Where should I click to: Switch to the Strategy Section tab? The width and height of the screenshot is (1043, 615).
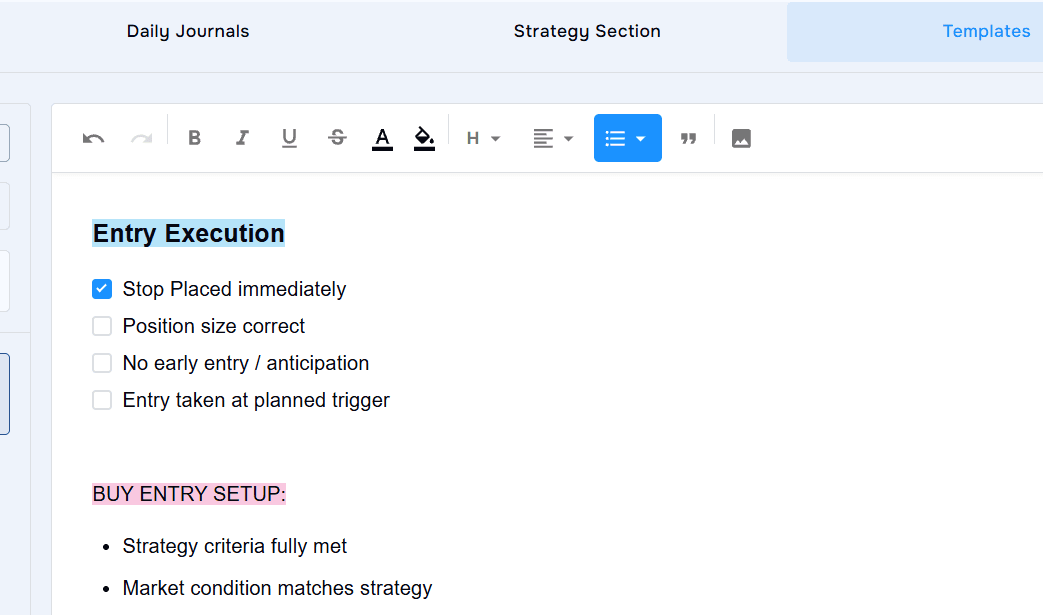[586, 31]
